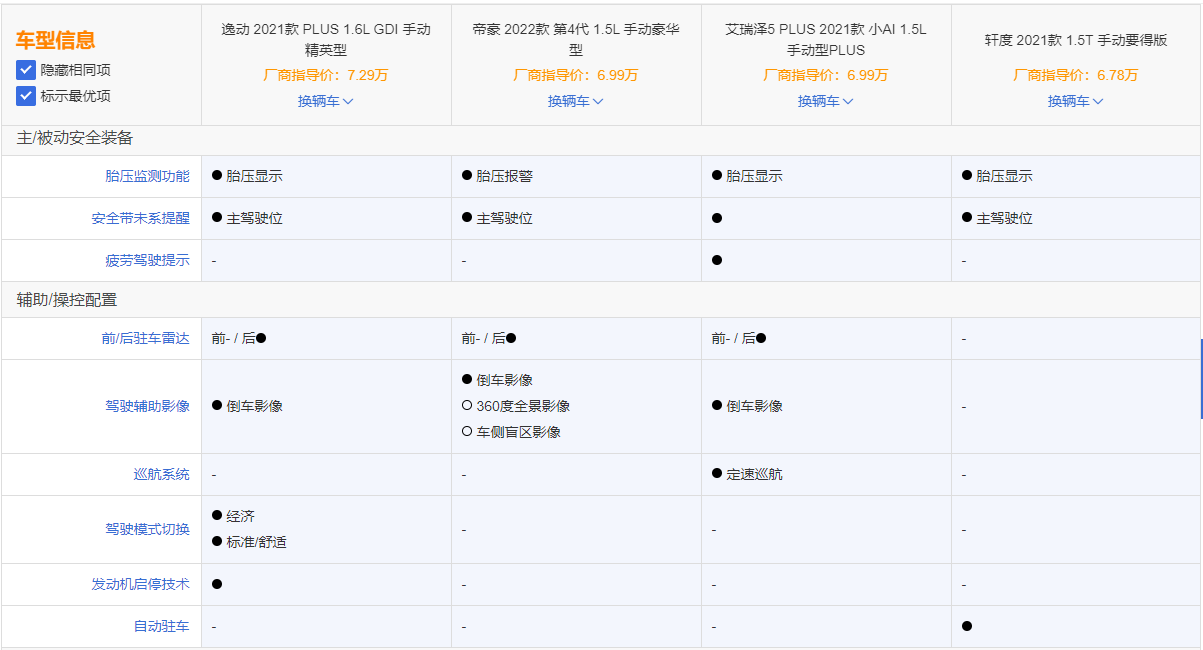
Task: Click the 安全带未系提醒 row label
Action: point(140,218)
